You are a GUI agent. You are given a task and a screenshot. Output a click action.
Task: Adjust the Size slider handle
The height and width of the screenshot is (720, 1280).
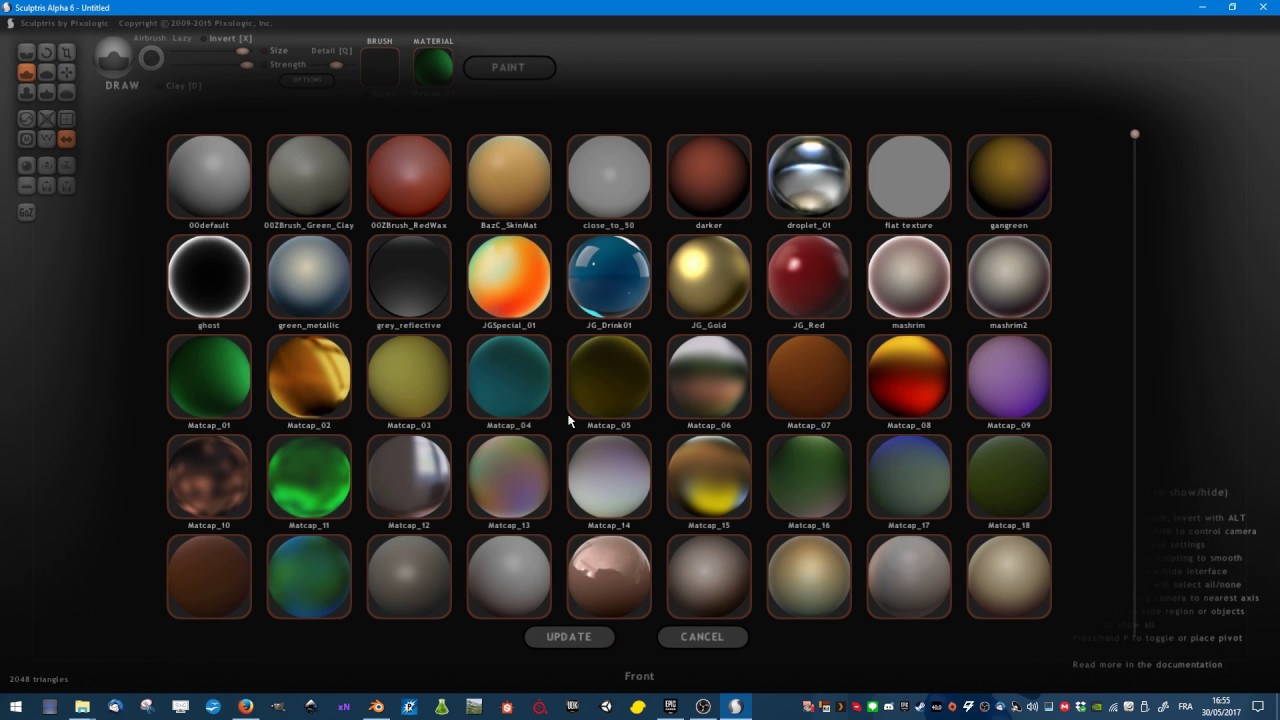pos(242,51)
